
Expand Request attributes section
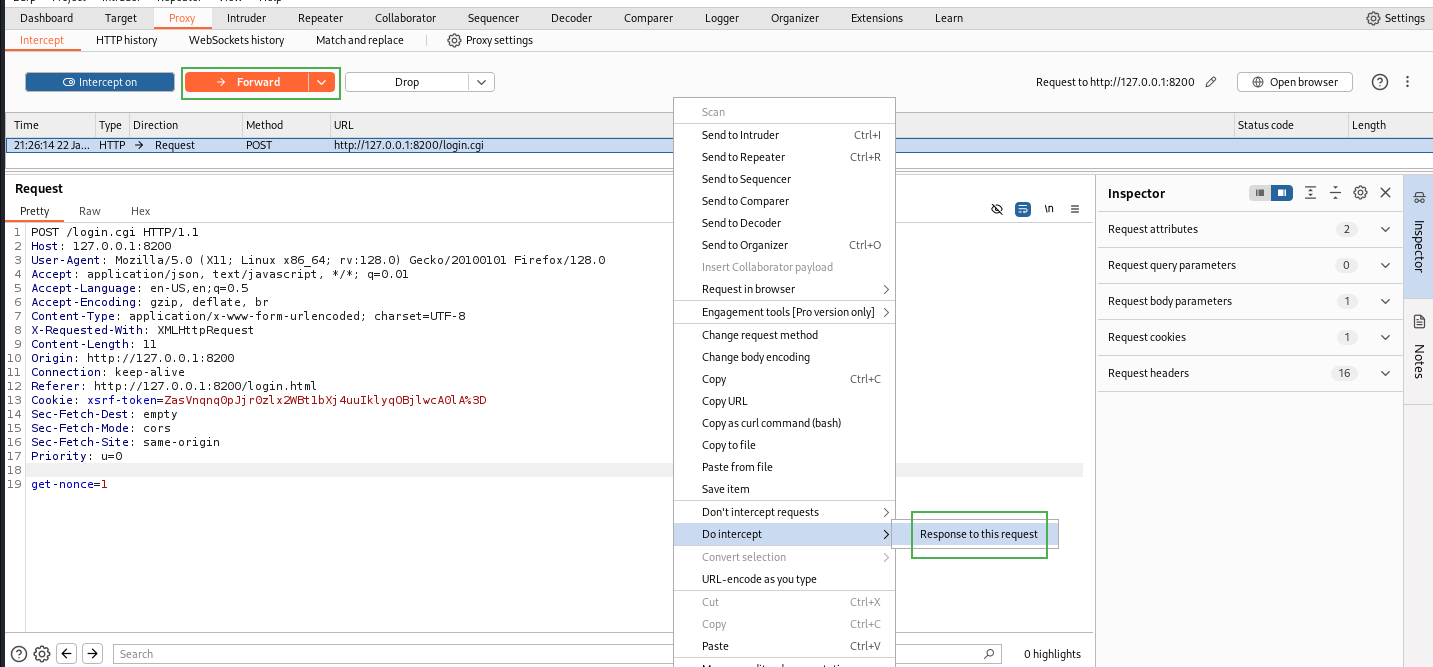tap(1250, 229)
